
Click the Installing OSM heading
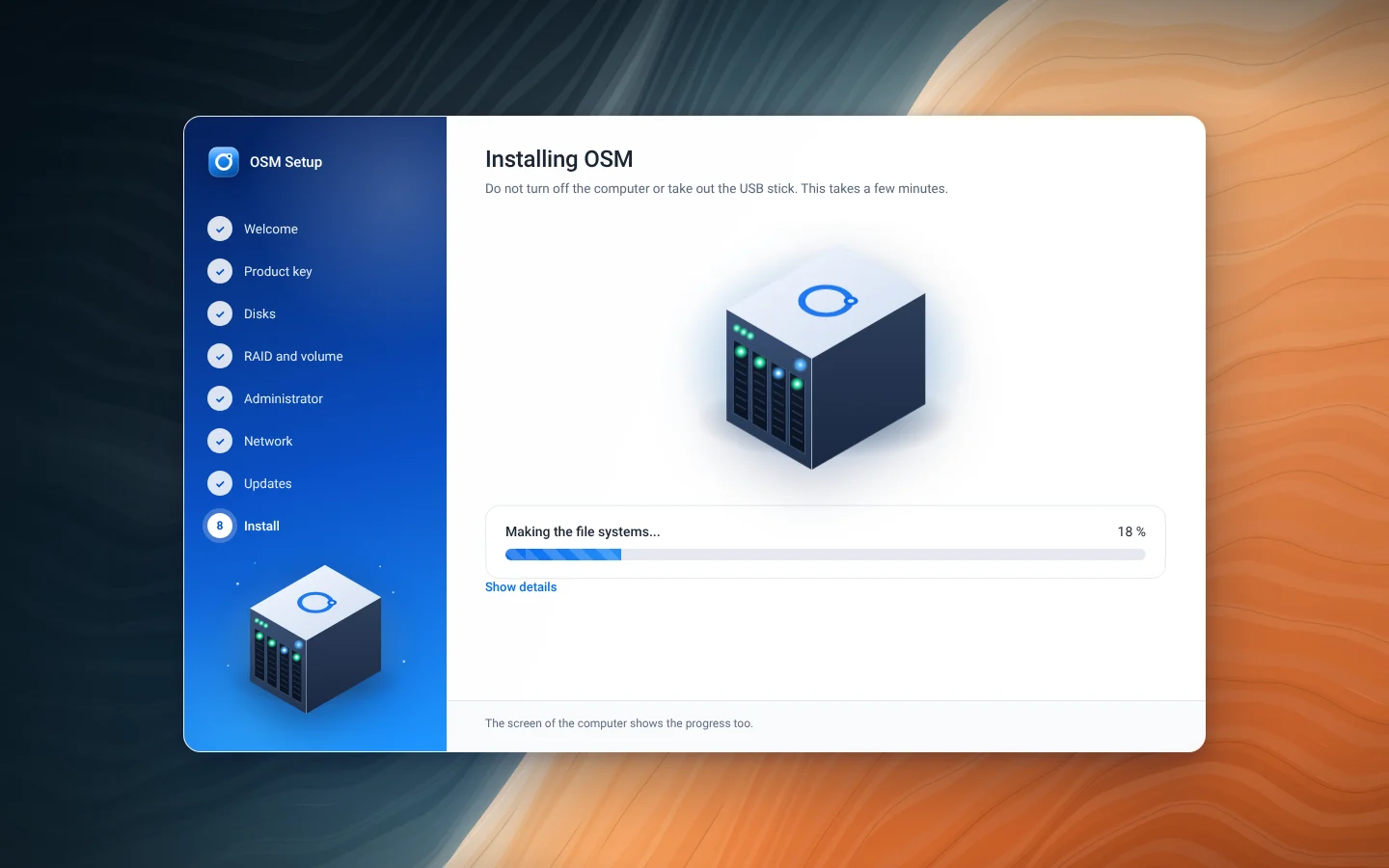tap(559, 159)
